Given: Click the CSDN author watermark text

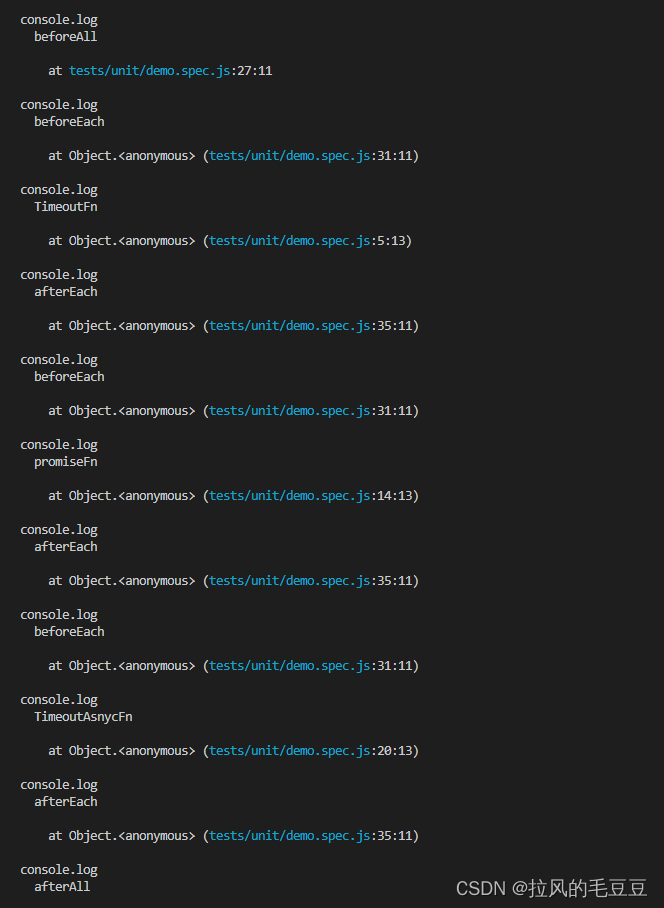Looking at the screenshot, I should pos(551,888).
